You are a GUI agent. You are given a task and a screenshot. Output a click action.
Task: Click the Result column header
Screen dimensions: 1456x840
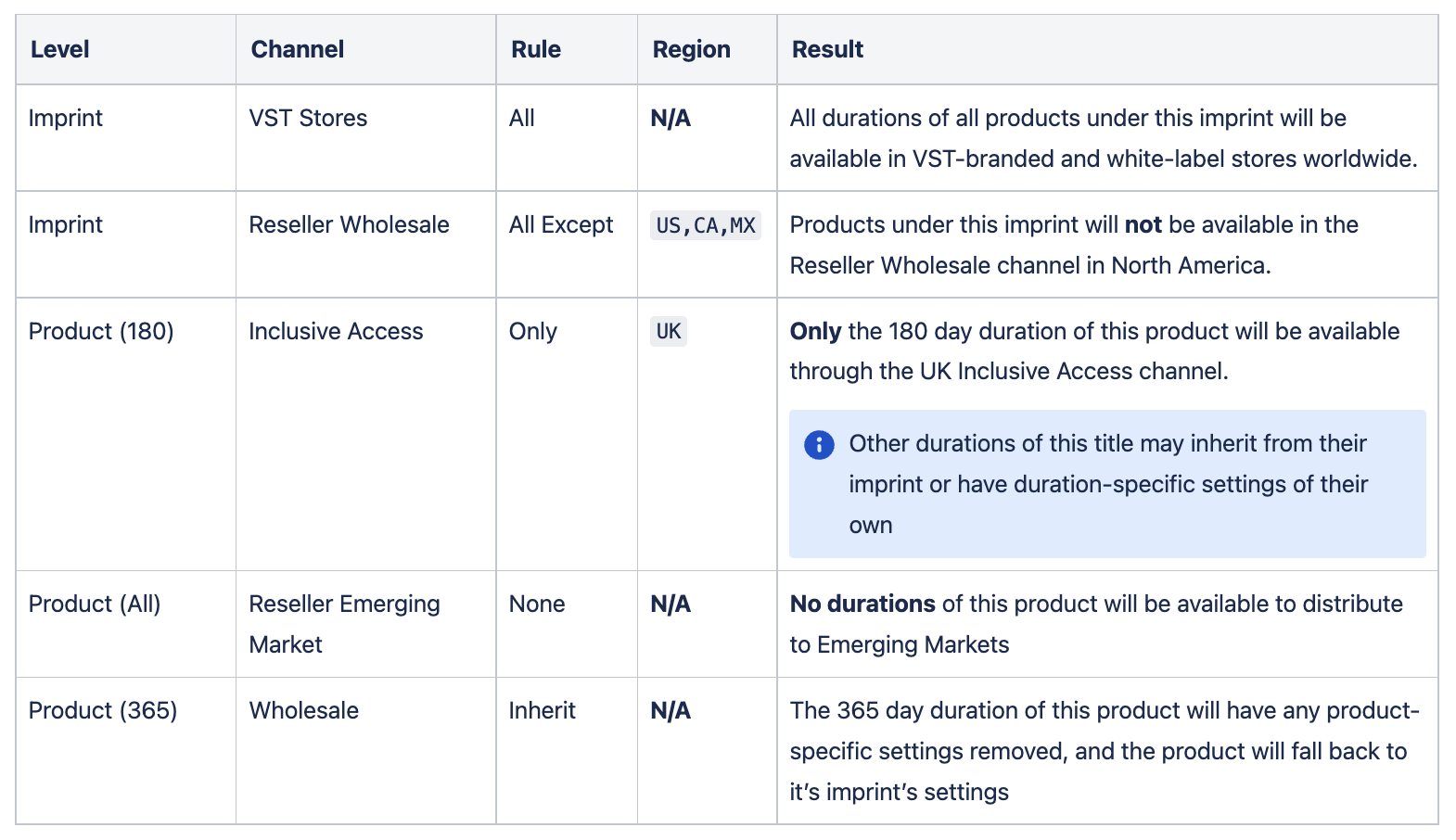click(1107, 50)
